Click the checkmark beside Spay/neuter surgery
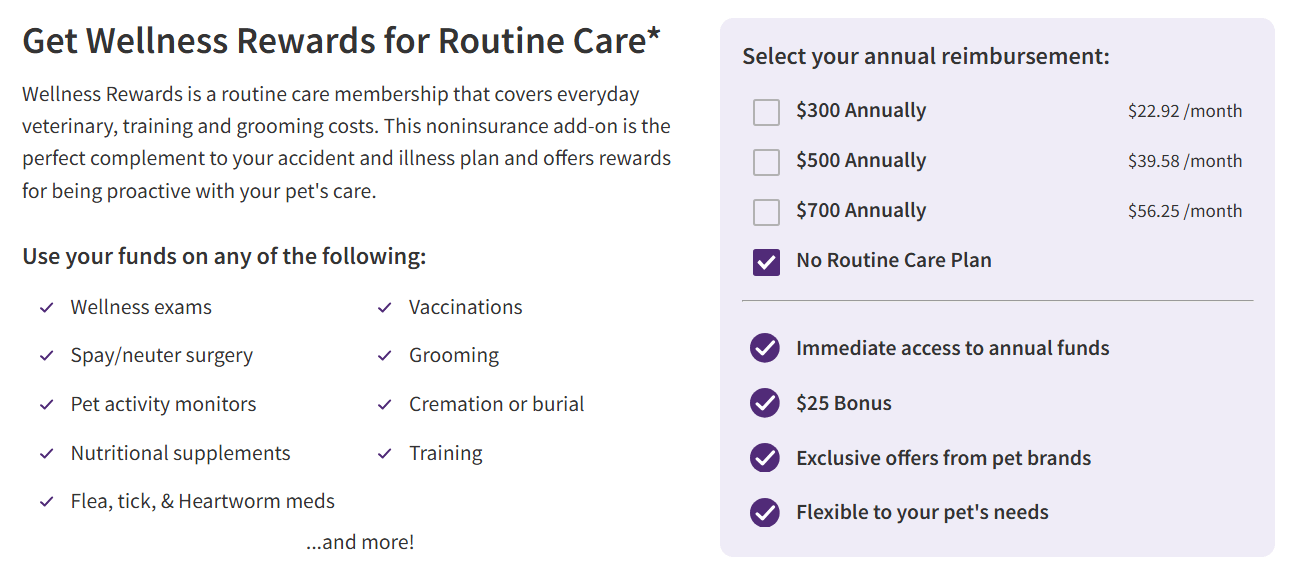This screenshot has height=568, width=1290. pos(46,356)
